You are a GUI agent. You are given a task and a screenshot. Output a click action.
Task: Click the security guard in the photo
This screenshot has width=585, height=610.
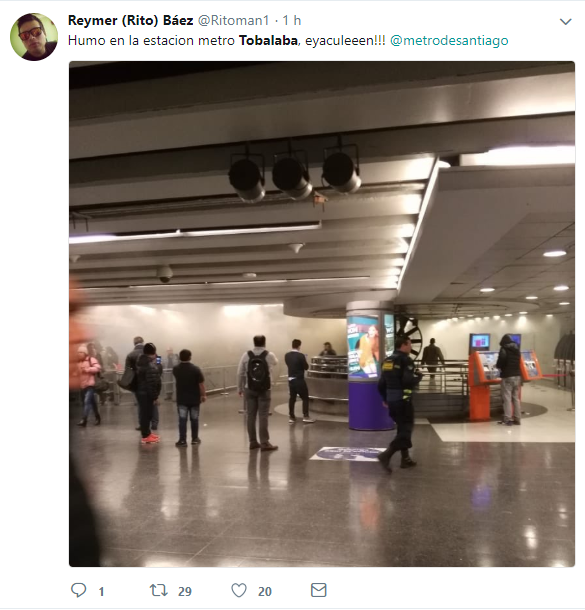[399, 403]
